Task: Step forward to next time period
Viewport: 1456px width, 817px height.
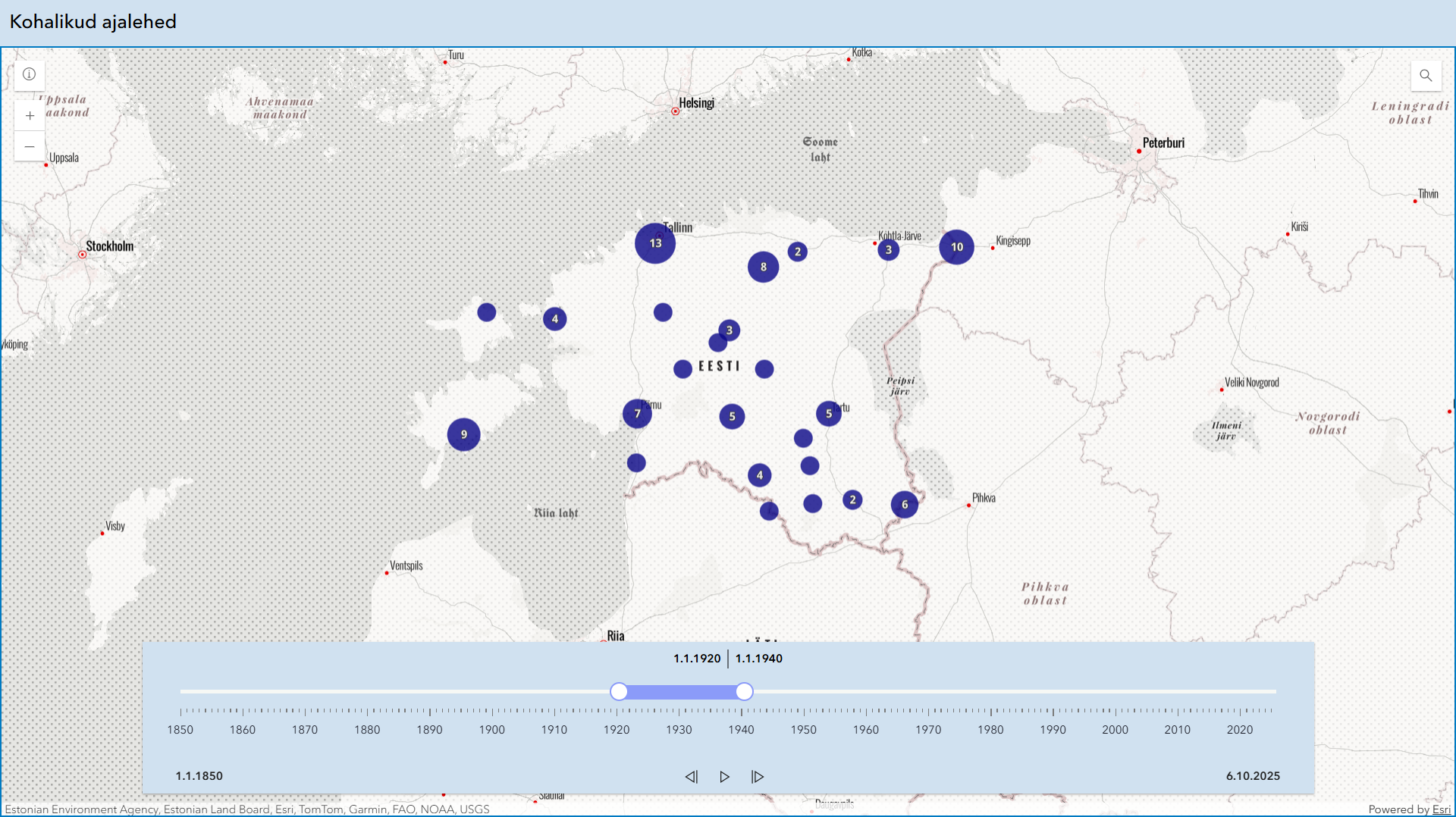Action: pyautogui.click(x=758, y=777)
